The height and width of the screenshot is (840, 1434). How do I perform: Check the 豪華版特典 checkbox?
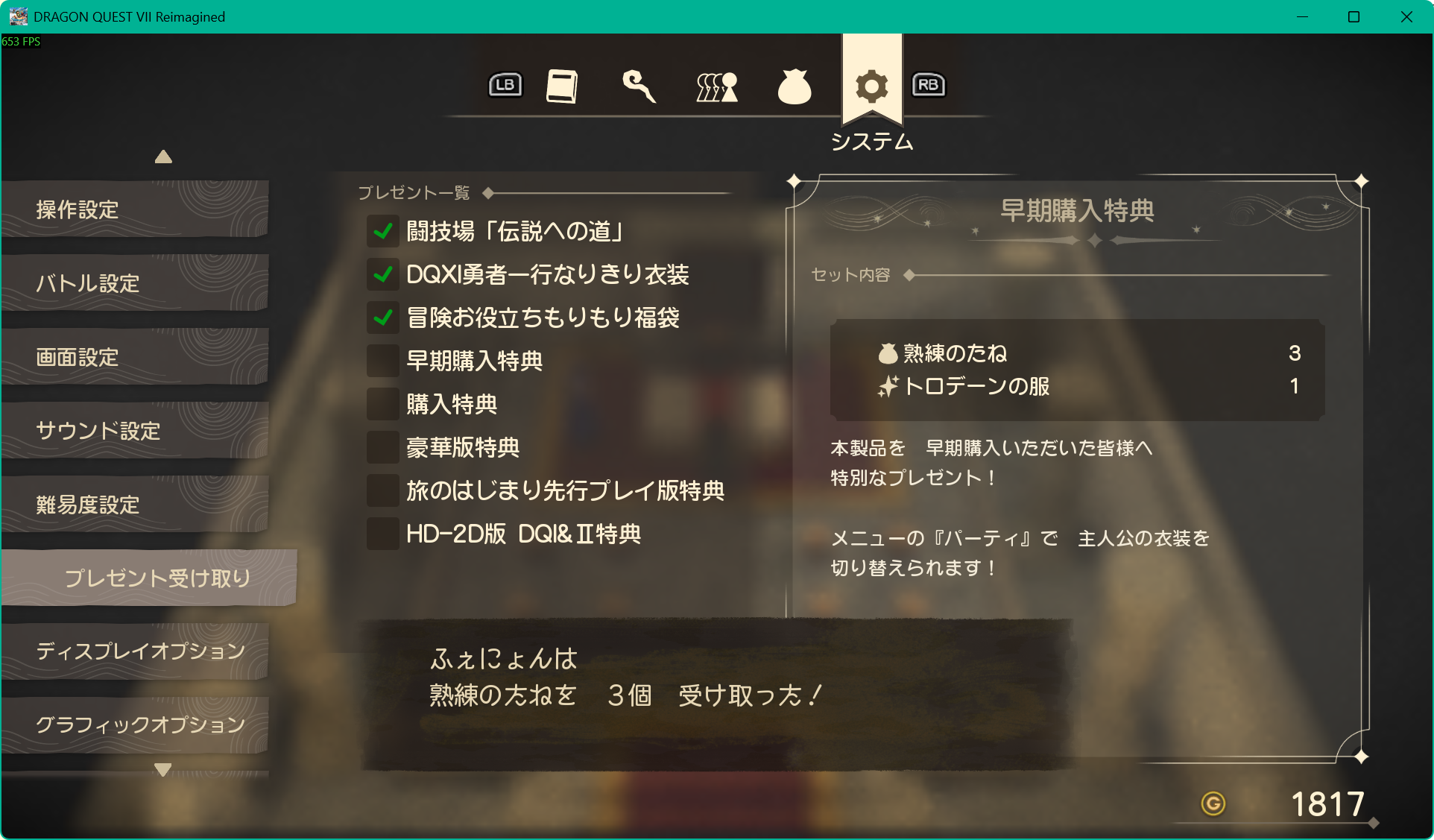[x=383, y=447]
